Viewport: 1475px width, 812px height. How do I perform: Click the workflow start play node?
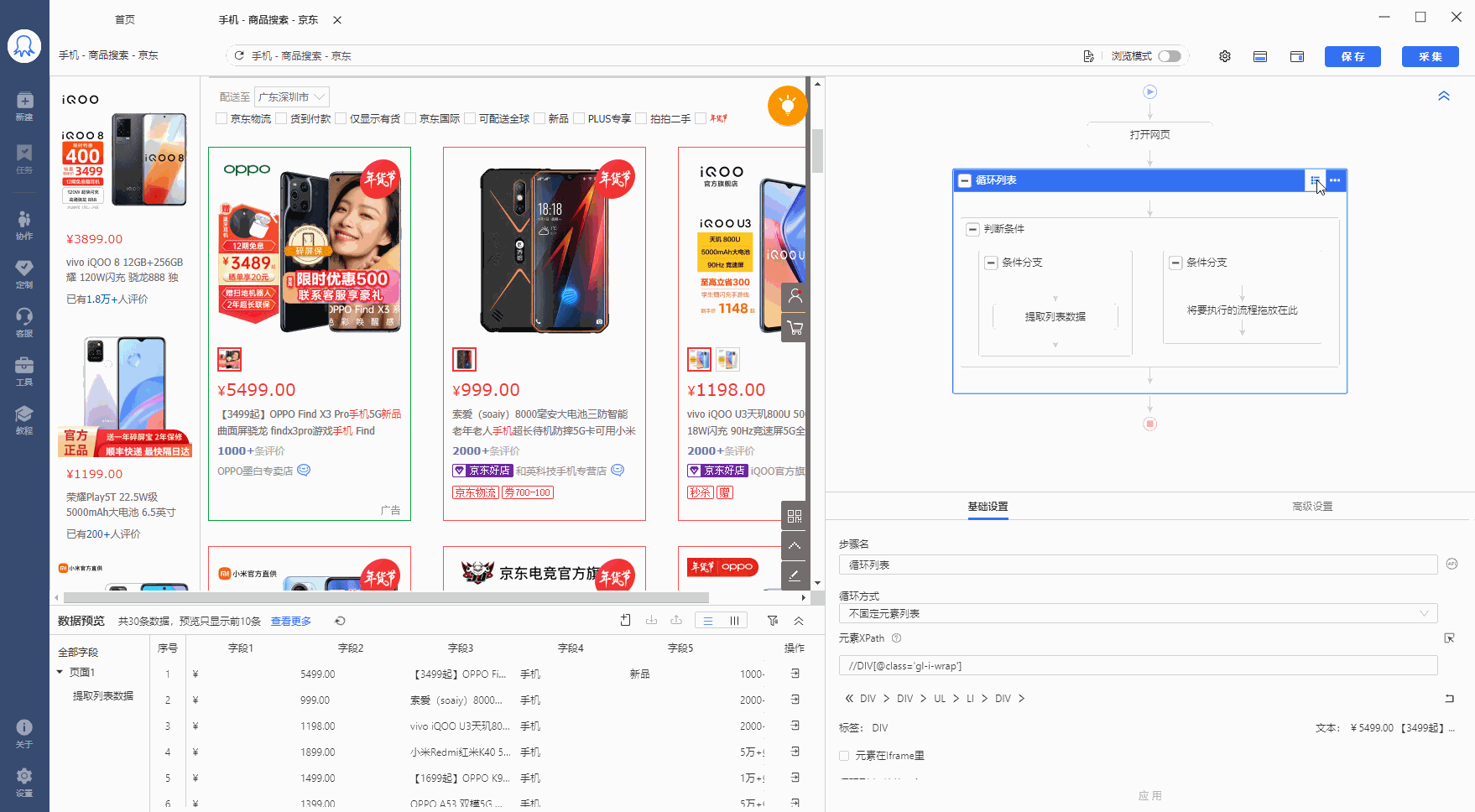(x=1150, y=91)
